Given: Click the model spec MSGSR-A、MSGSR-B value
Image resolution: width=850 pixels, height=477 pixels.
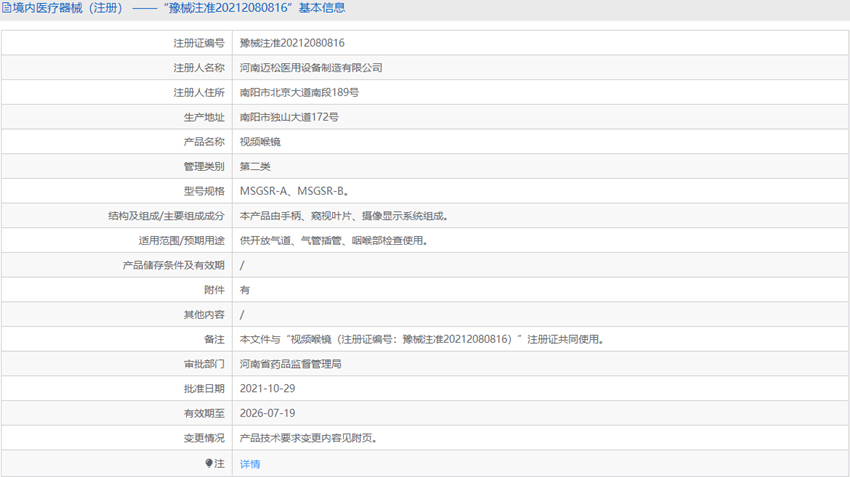Looking at the screenshot, I should [x=294, y=191].
